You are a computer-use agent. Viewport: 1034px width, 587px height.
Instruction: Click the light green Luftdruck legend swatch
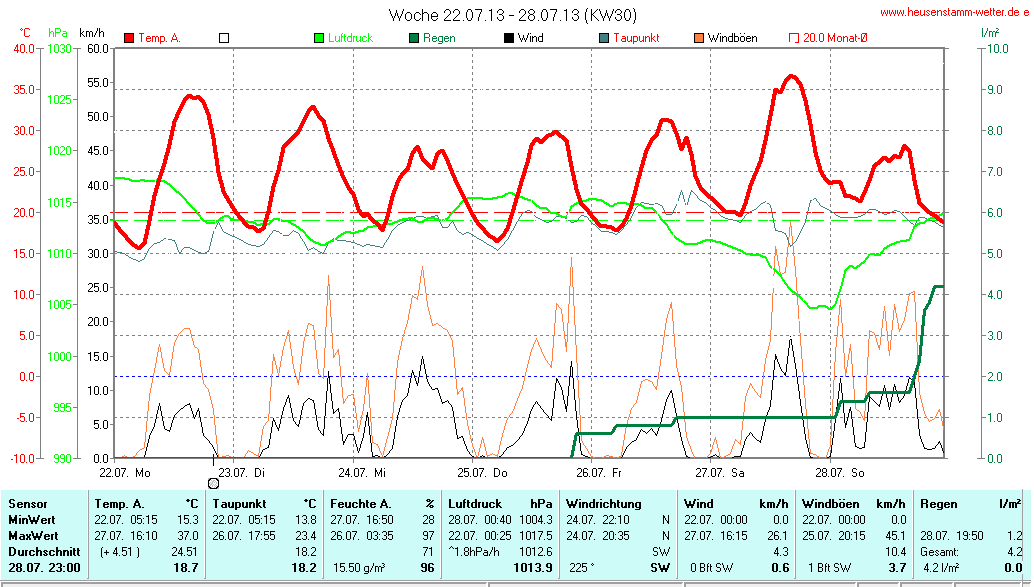(x=319, y=38)
